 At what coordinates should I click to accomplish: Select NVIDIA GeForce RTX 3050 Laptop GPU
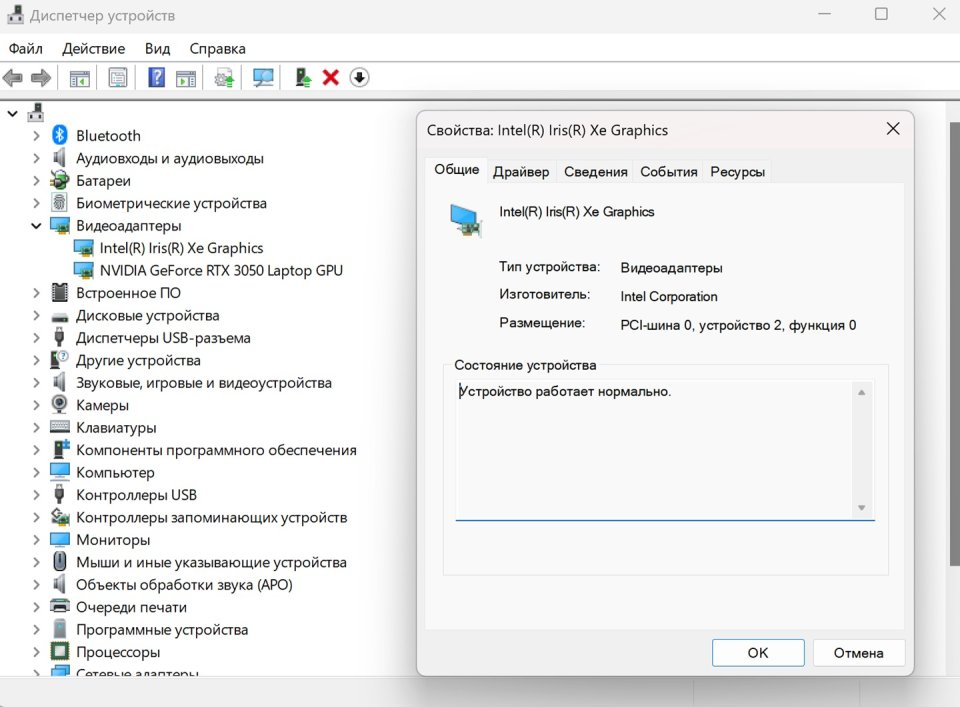[221, 270]
